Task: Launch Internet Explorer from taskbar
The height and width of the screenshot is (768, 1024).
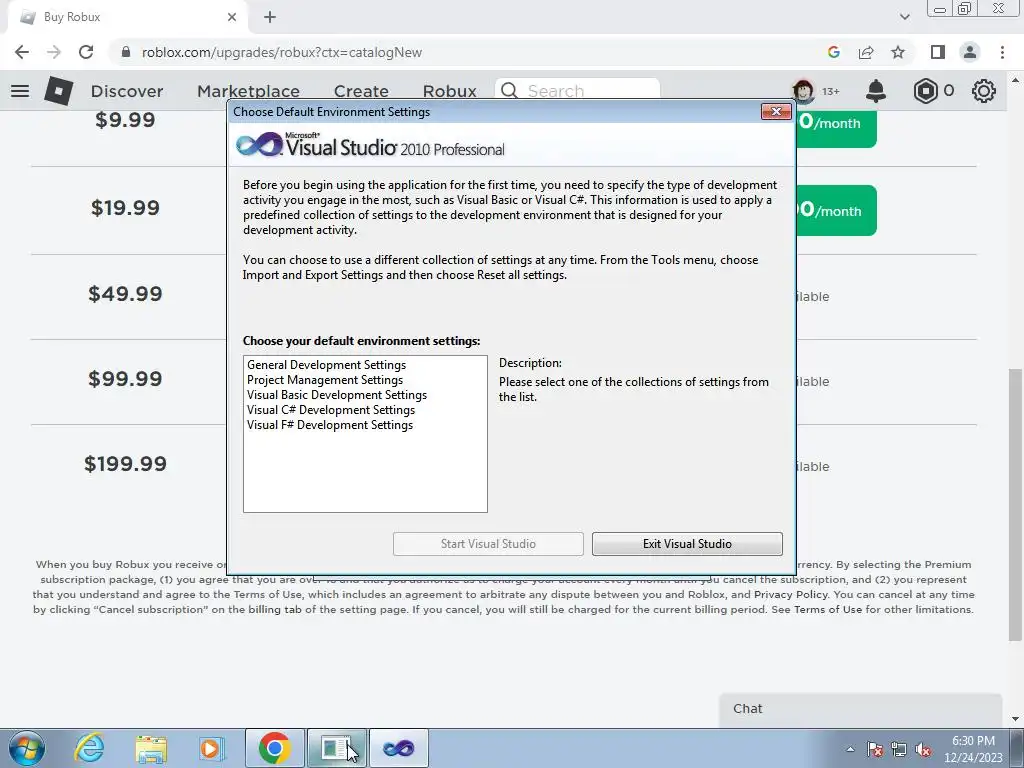Action: pos(89,748)
